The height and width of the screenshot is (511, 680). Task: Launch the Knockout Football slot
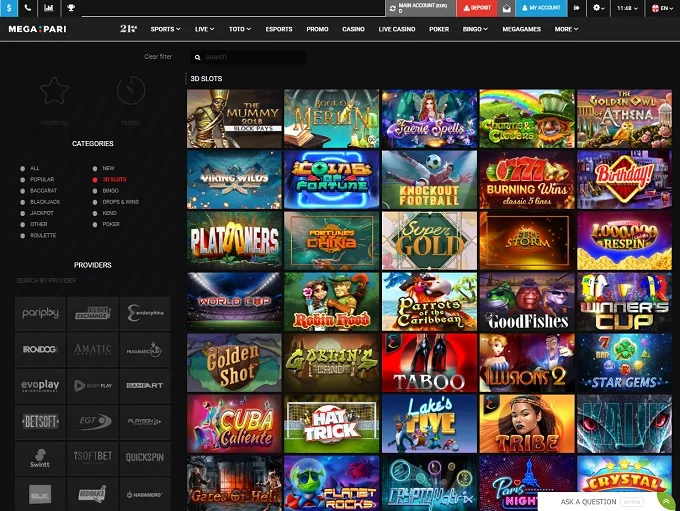[429, 180]
